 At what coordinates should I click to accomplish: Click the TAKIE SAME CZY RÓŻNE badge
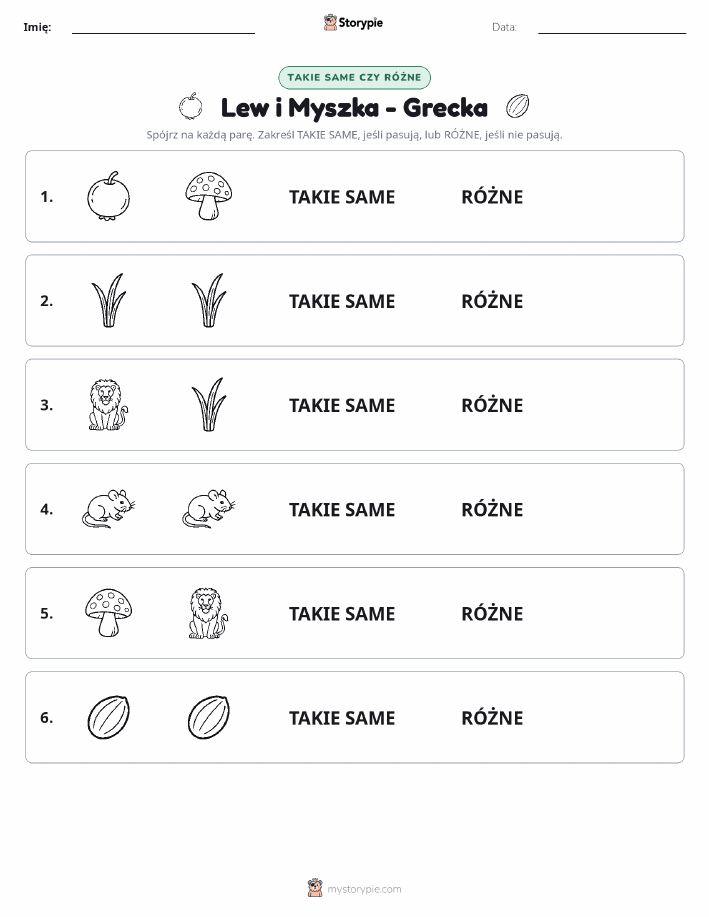(x=354, y=77)
